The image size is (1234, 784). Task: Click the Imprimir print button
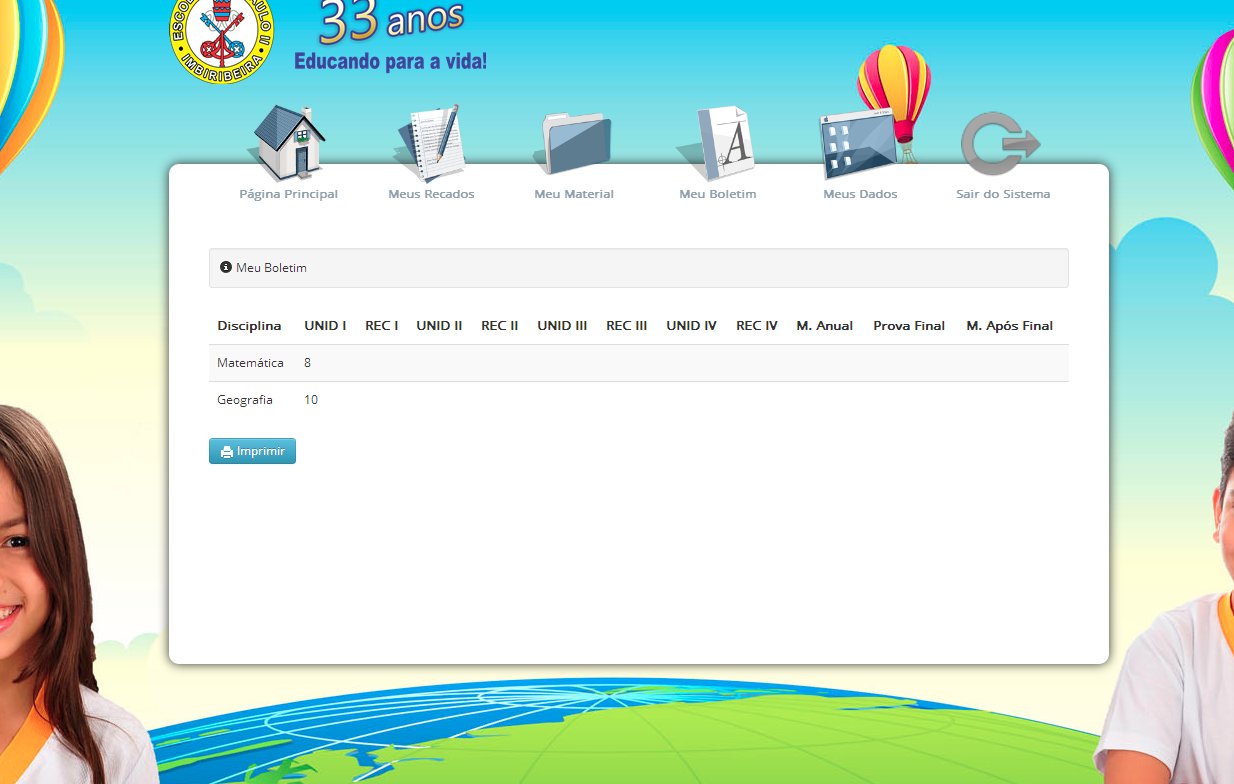click(252, 451)
